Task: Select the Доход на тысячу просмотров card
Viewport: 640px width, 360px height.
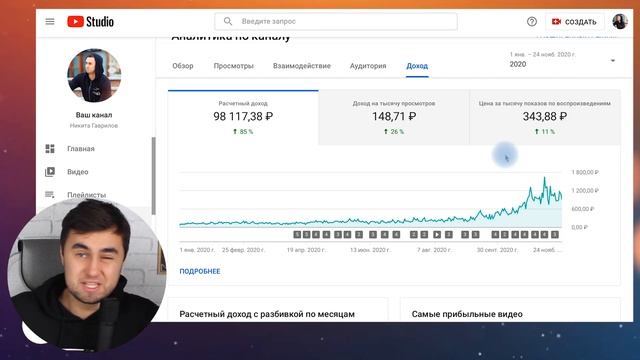Action: click(x=394, y=117)
